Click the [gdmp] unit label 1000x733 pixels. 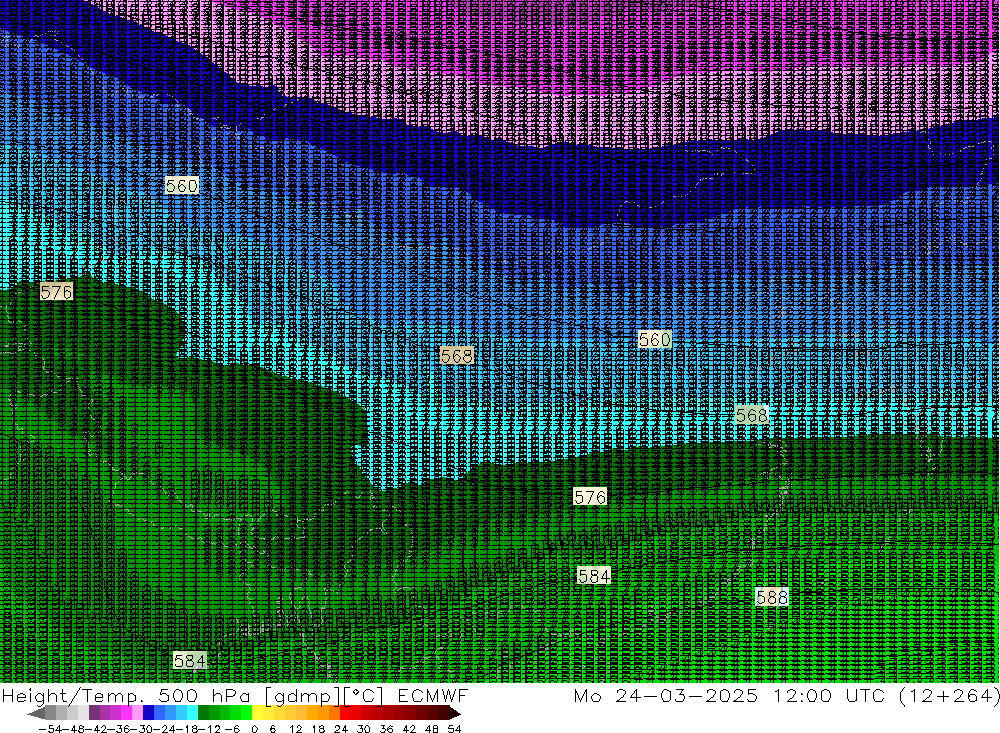click(x=302, y=696)
